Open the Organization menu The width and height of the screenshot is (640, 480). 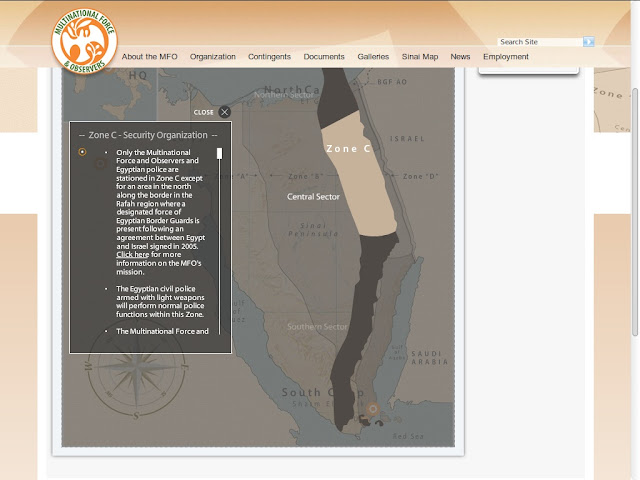point(213,57)
